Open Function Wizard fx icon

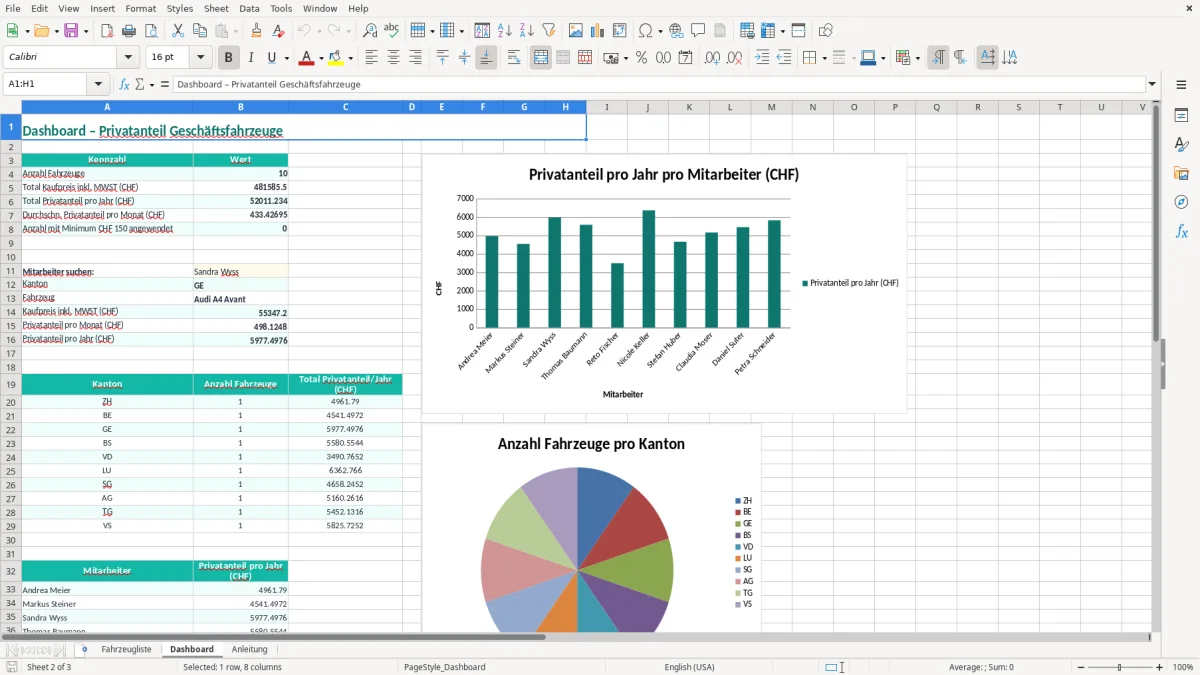pos(125,84)
